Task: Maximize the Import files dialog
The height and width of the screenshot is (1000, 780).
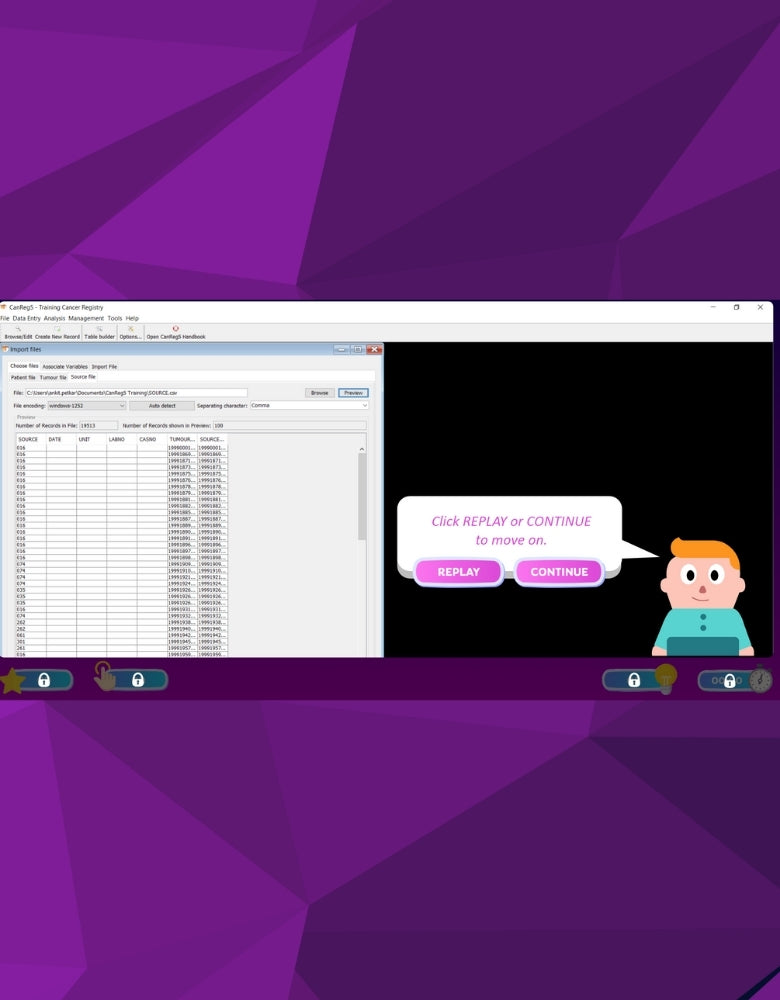Action: tap(358, 349)
